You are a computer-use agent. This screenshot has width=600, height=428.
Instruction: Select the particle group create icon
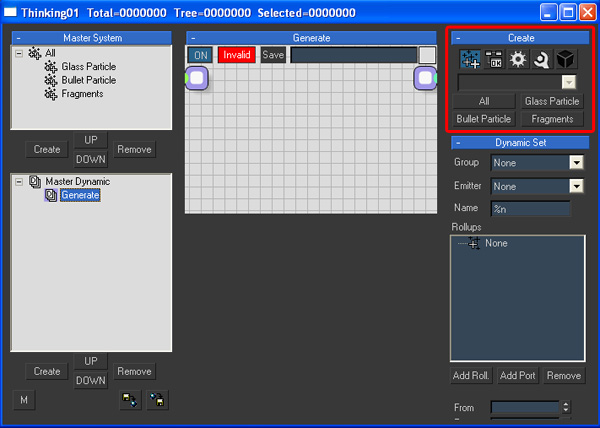coord(470,59)
